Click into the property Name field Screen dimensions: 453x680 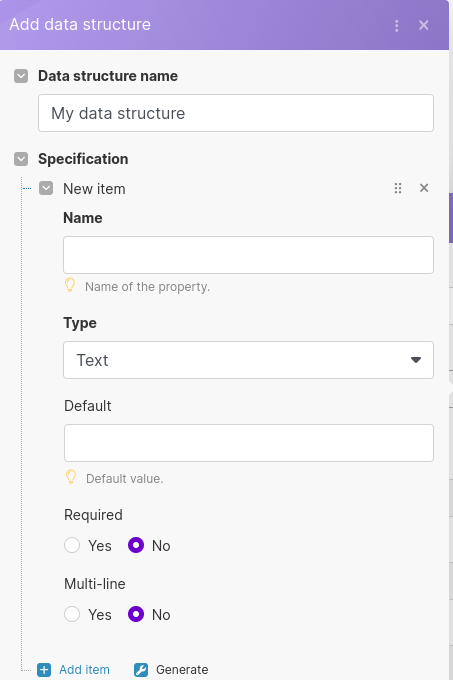click(x=248, y=255)
